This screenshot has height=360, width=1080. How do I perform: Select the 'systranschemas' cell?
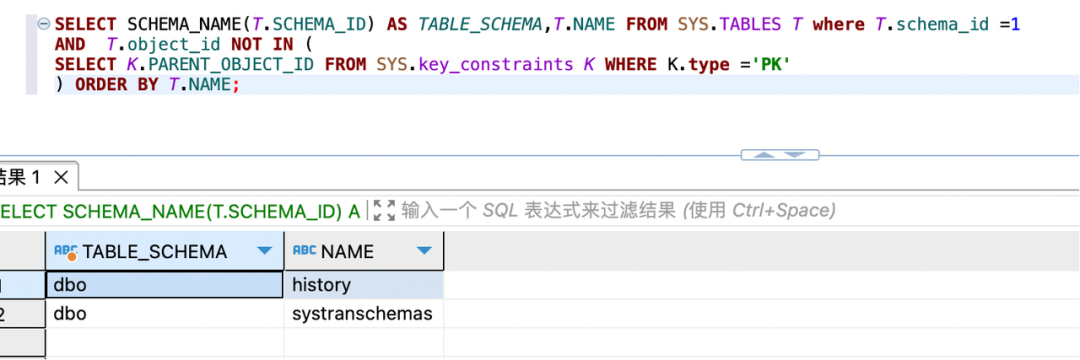tap(364, 314)
